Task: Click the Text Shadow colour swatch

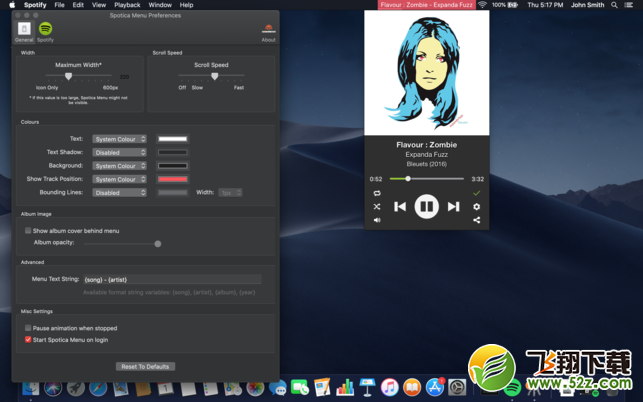Action: [x=173, y=152]
